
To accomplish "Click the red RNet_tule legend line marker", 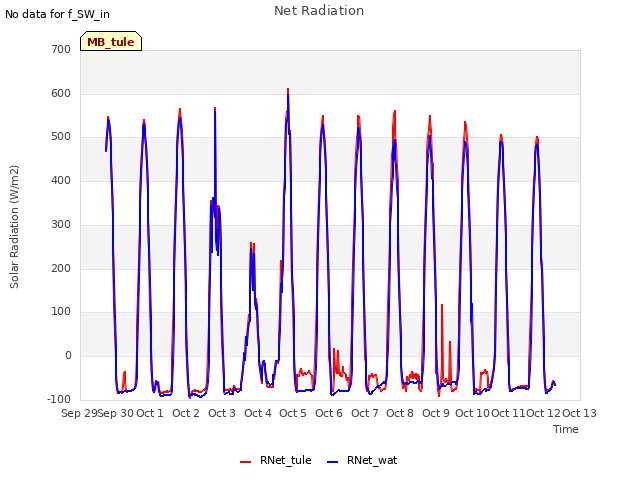I will [x=245, y=462].
